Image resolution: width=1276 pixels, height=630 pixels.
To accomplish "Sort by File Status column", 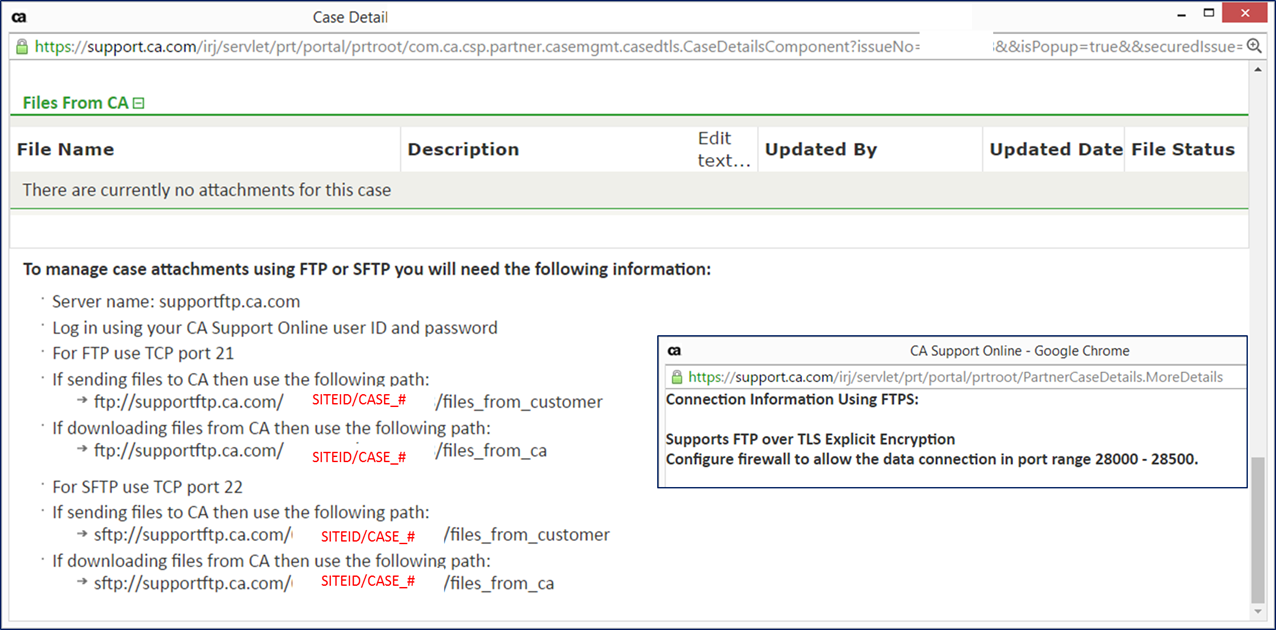I will pos(1183,150).
